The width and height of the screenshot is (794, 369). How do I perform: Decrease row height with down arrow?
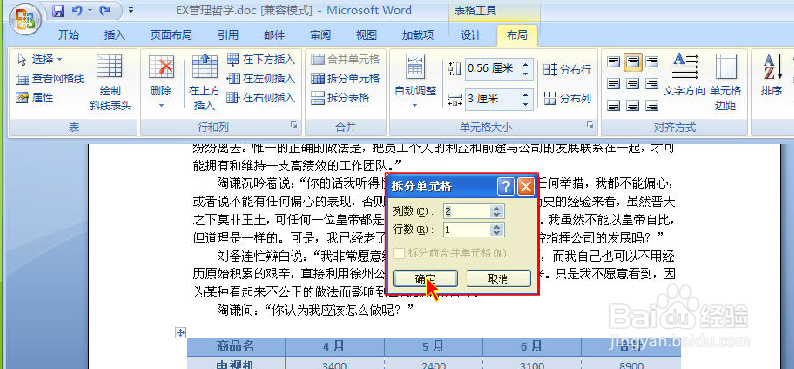527,74
